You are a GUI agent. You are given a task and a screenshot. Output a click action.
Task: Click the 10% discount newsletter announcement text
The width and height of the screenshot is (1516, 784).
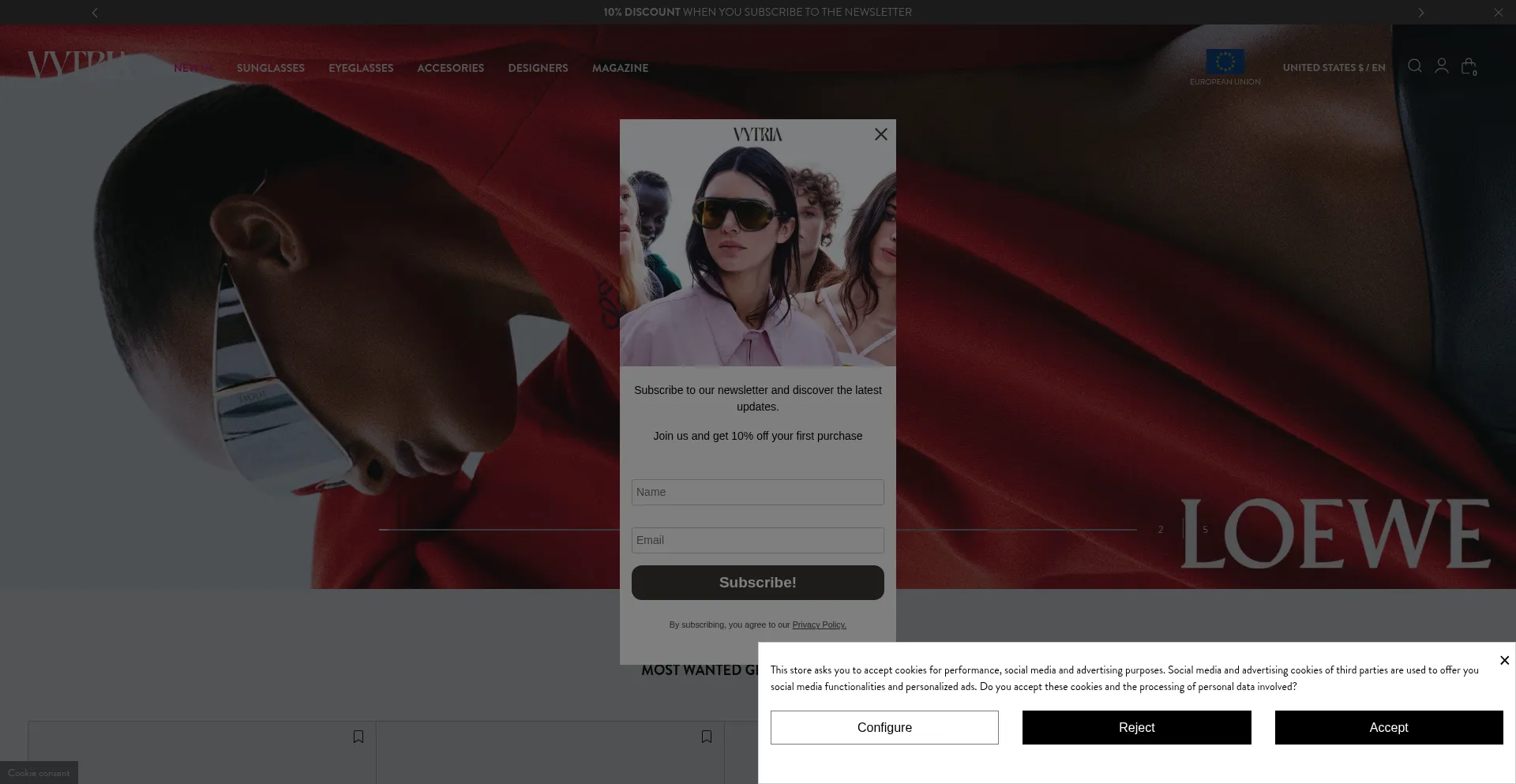click(758, 12)
